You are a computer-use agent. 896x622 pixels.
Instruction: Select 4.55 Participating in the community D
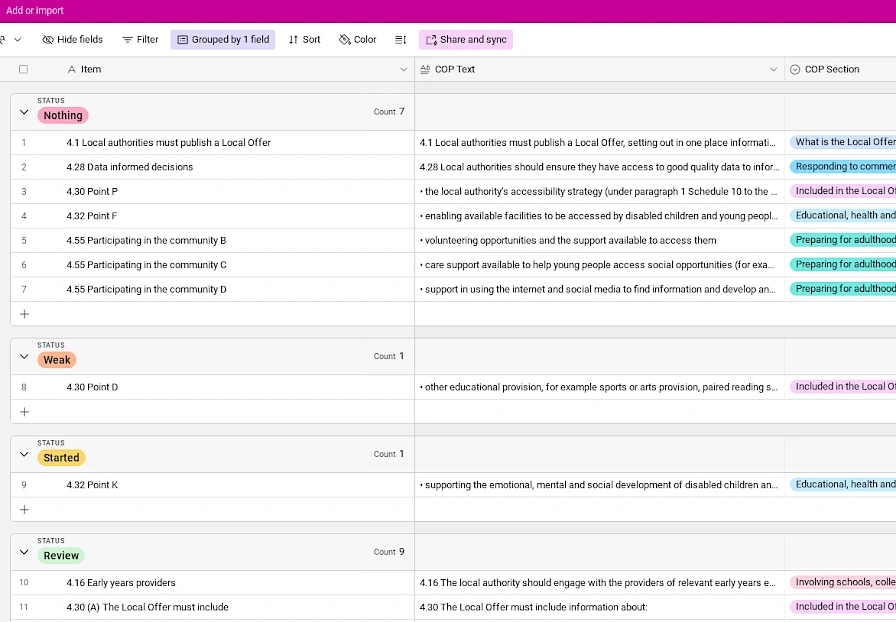click(x=146, y=289)
